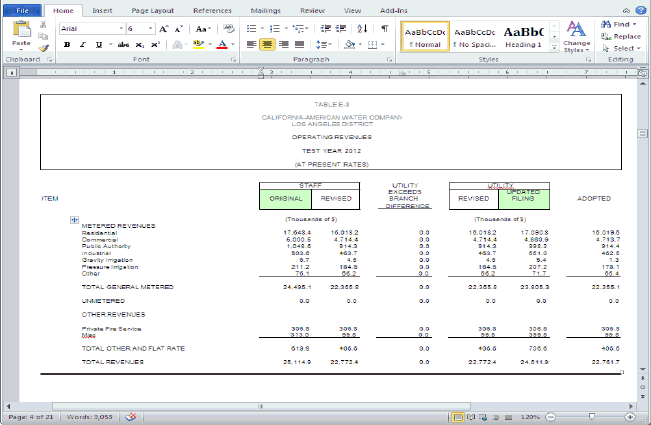Toggle Bold formatting
651x425 pixels.
tap(66, 45)
